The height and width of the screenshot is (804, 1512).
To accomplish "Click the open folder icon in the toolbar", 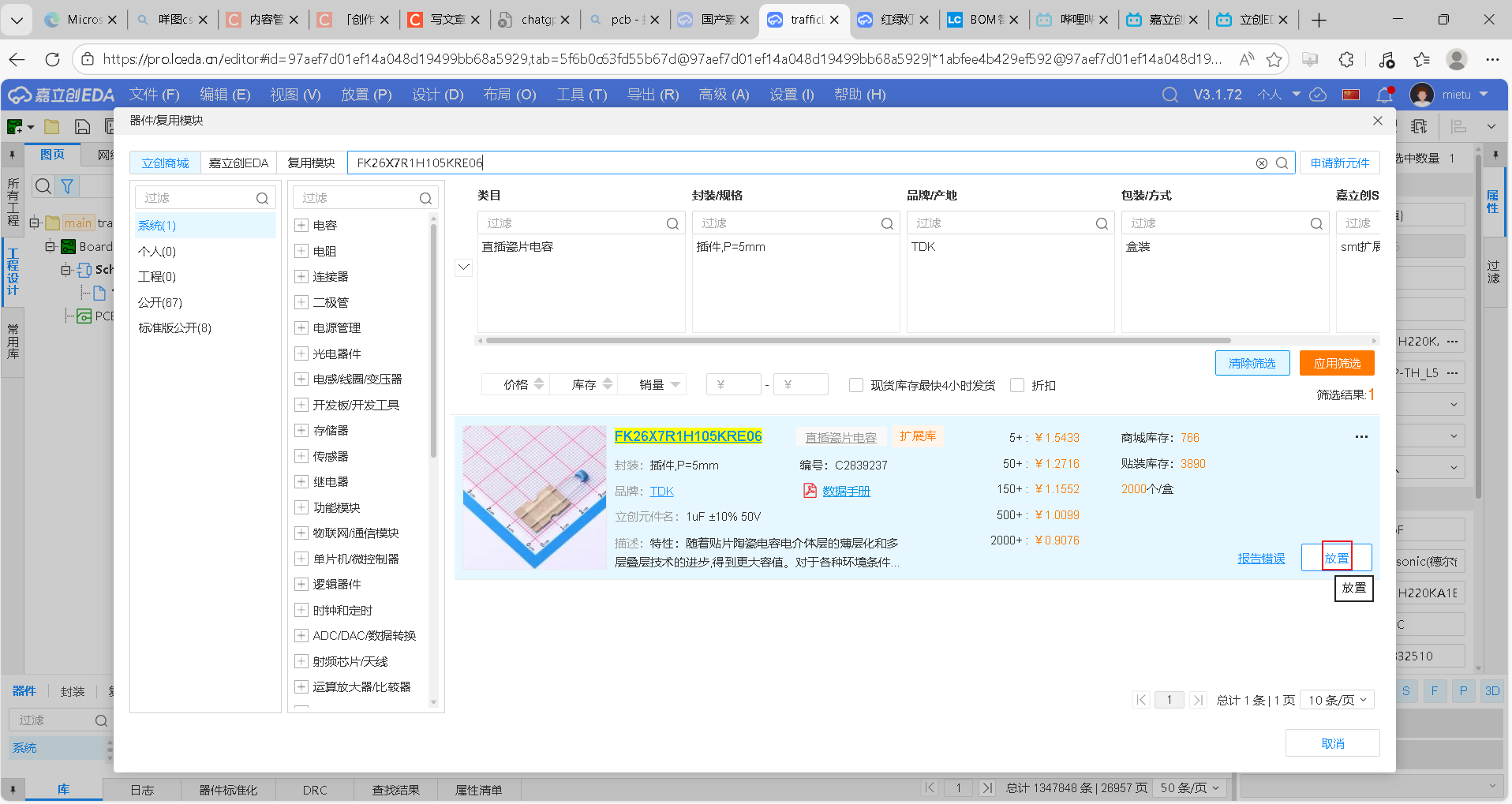I will [x=51, y=125].
